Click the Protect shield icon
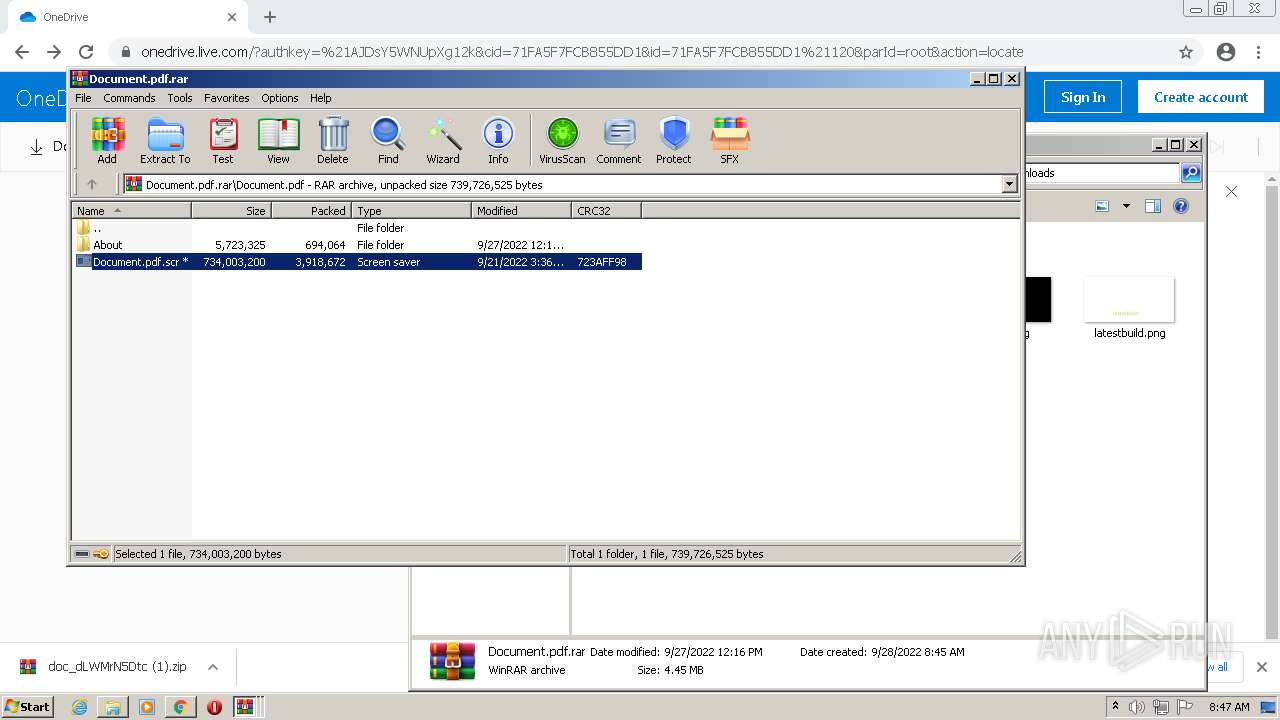The image size is (1280, 720). point(674,140)
